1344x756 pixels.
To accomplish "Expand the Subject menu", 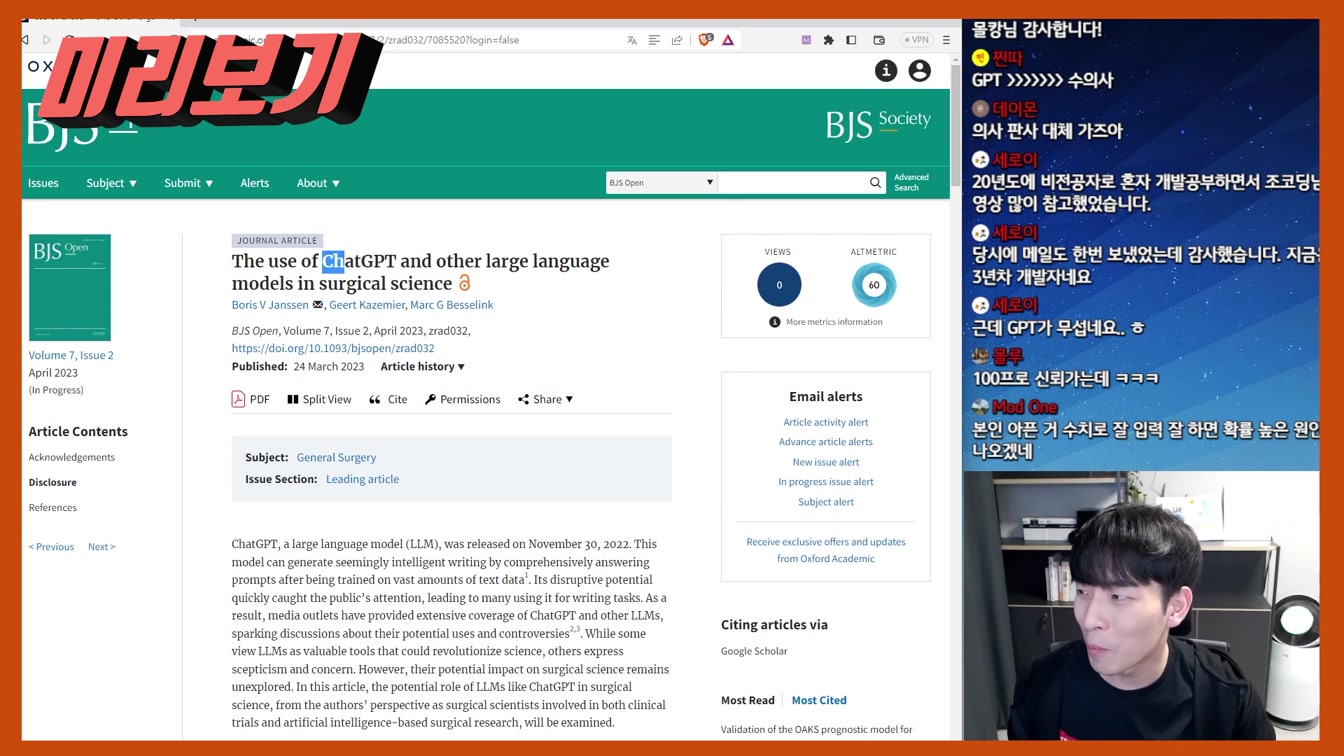I will coord(111,183).
